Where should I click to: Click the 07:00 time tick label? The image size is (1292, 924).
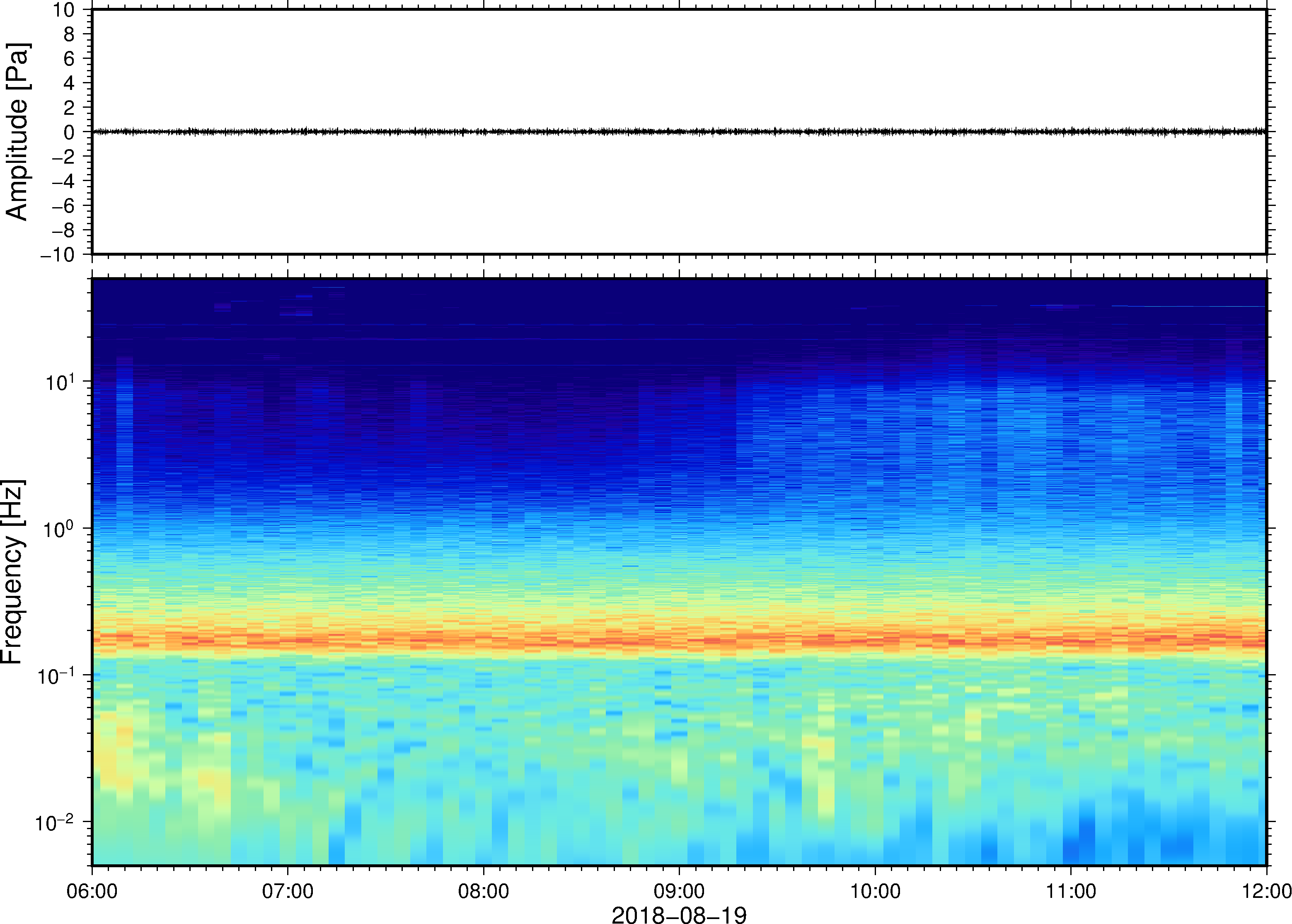(288, 891)
